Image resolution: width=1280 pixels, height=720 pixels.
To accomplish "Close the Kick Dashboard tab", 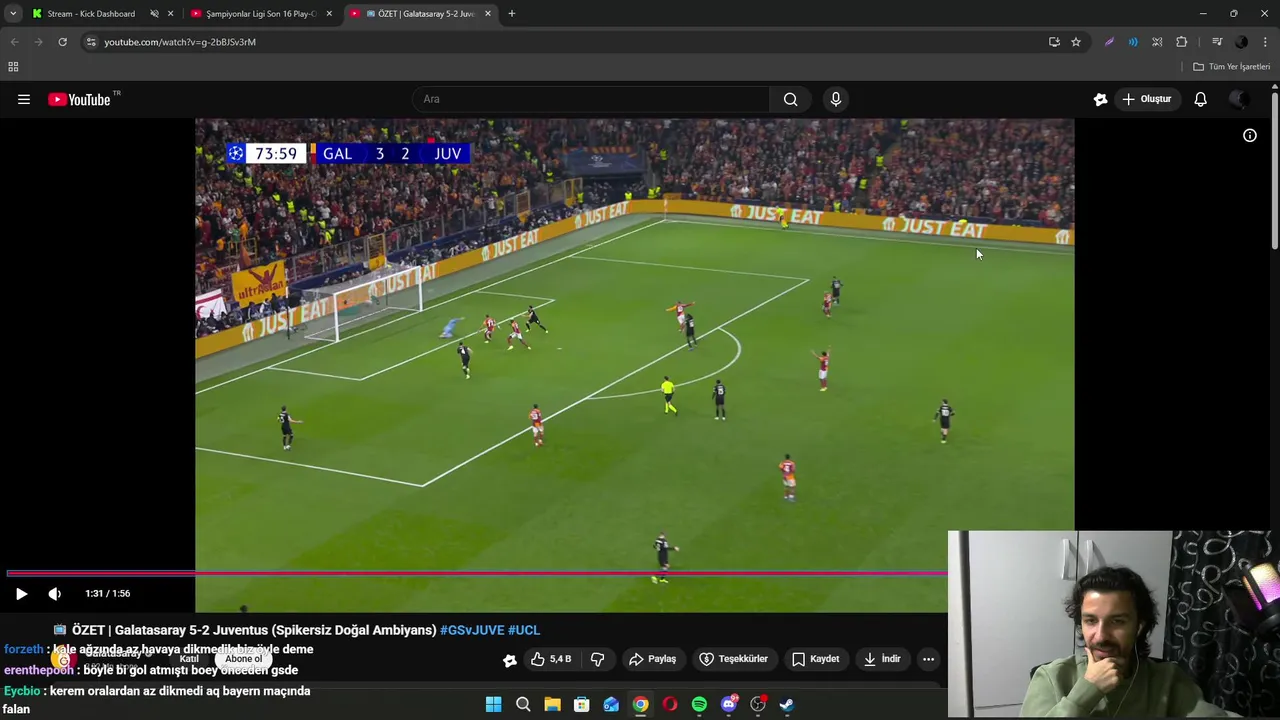I will pos(170,14).
